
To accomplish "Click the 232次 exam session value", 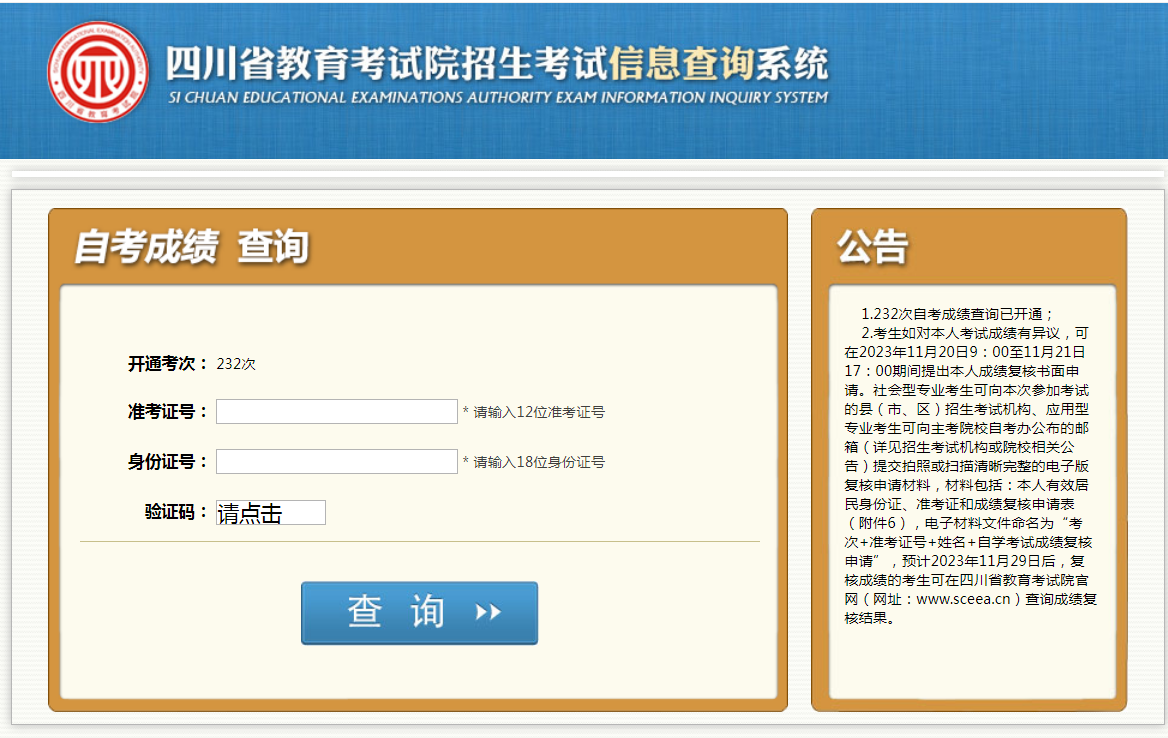I will coord(236,364).
